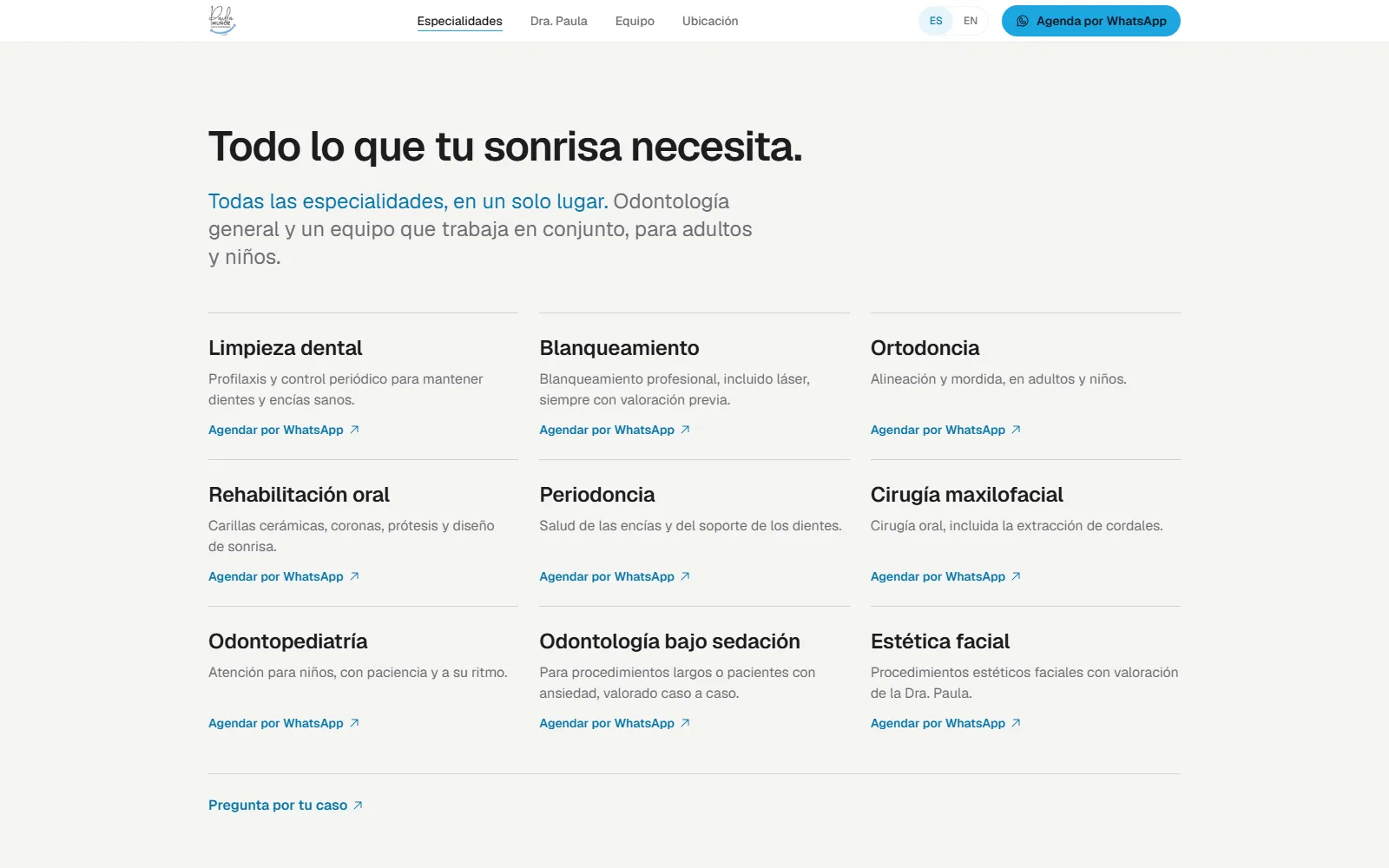Image resolution: width=1389 pixels, height=868 pixels.
Task: Switch language to ES
Action: [x=936, y=21]
